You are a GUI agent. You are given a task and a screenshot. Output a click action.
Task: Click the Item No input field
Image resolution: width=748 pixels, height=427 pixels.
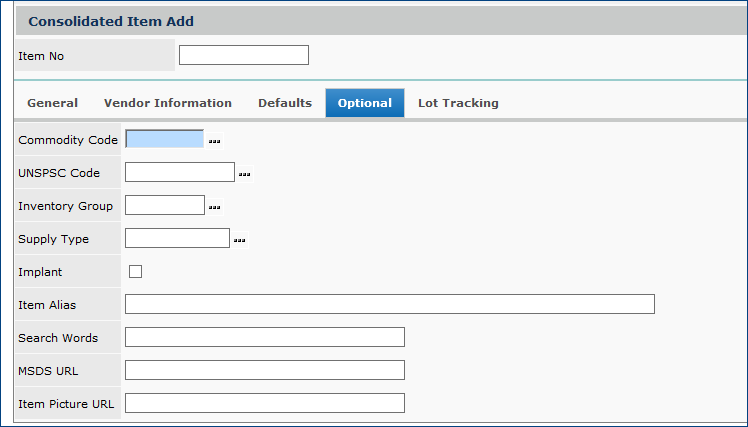coord(243,55)
